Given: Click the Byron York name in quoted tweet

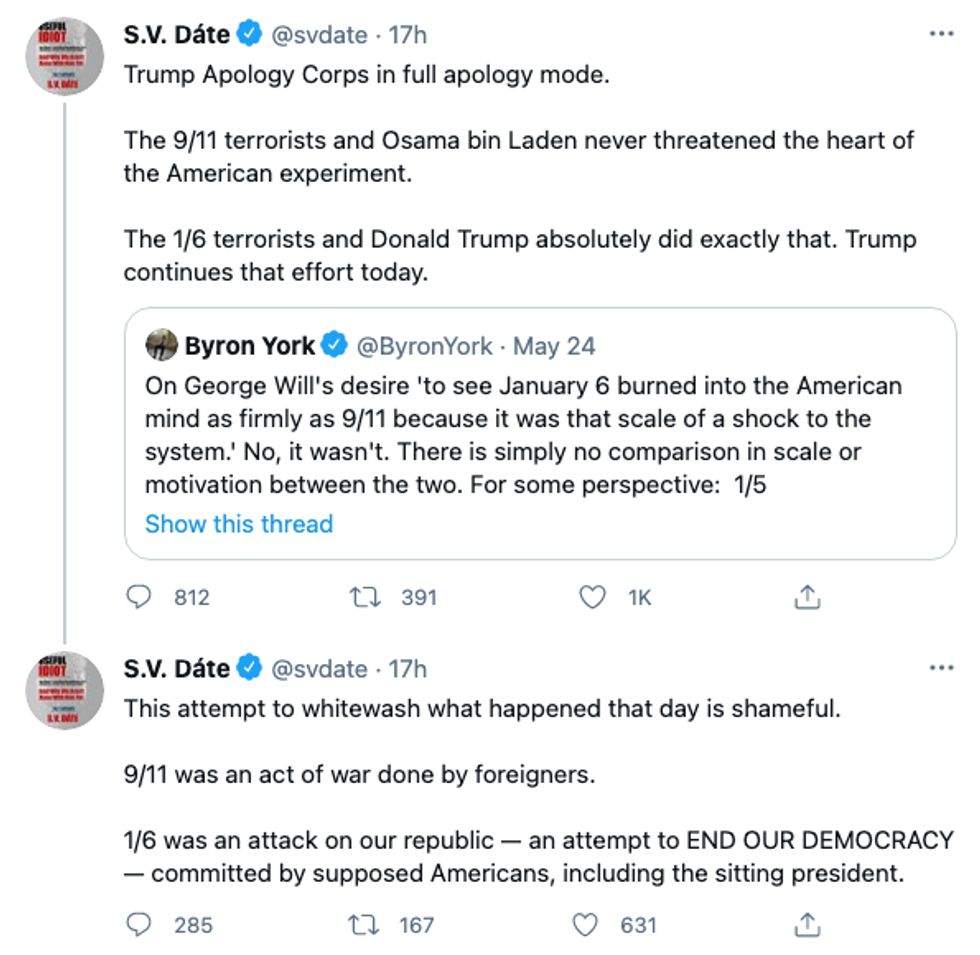Looking at the screenshot, I should point(250,346).
